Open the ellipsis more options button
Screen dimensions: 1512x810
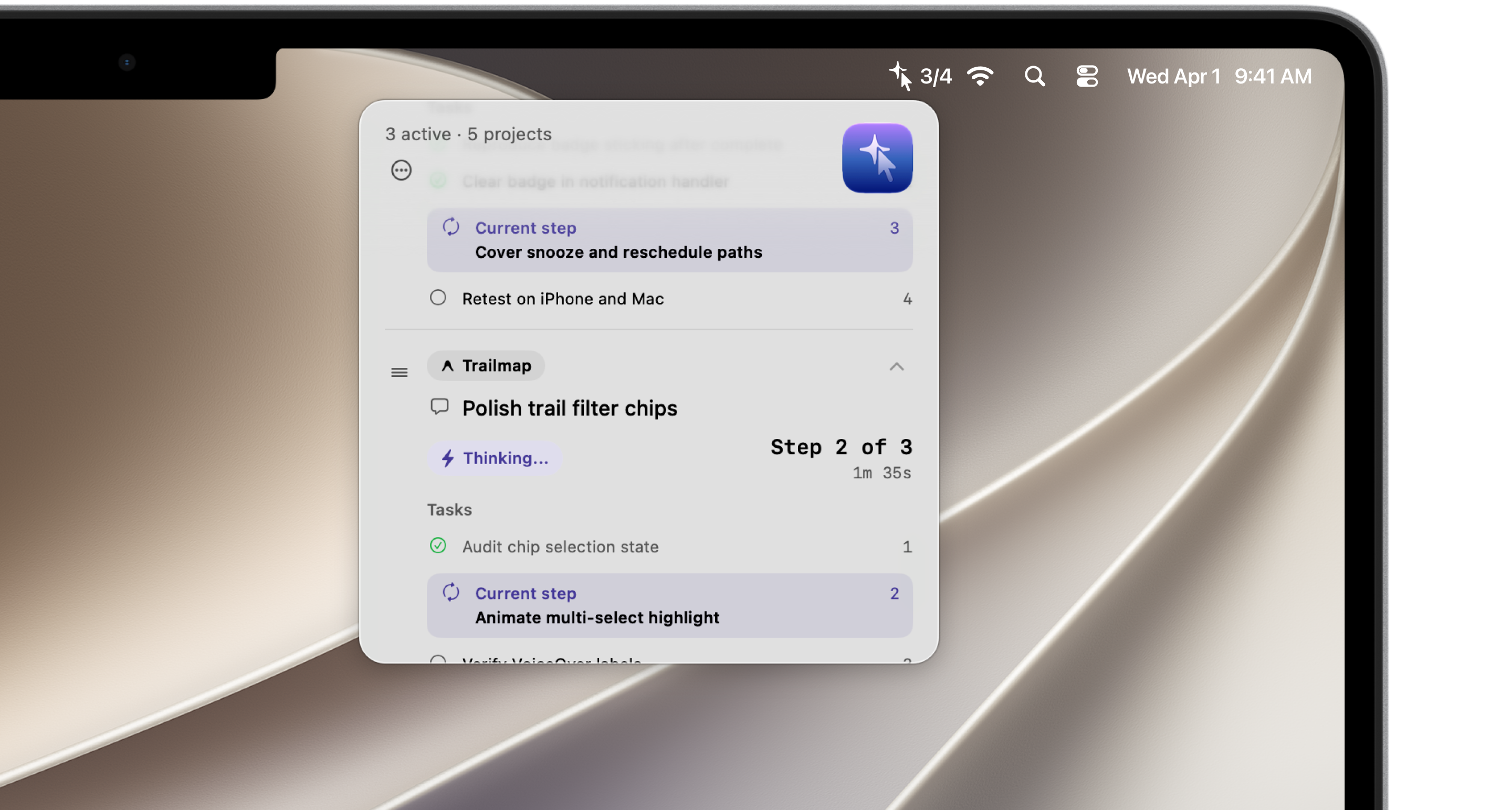point(402,170)
